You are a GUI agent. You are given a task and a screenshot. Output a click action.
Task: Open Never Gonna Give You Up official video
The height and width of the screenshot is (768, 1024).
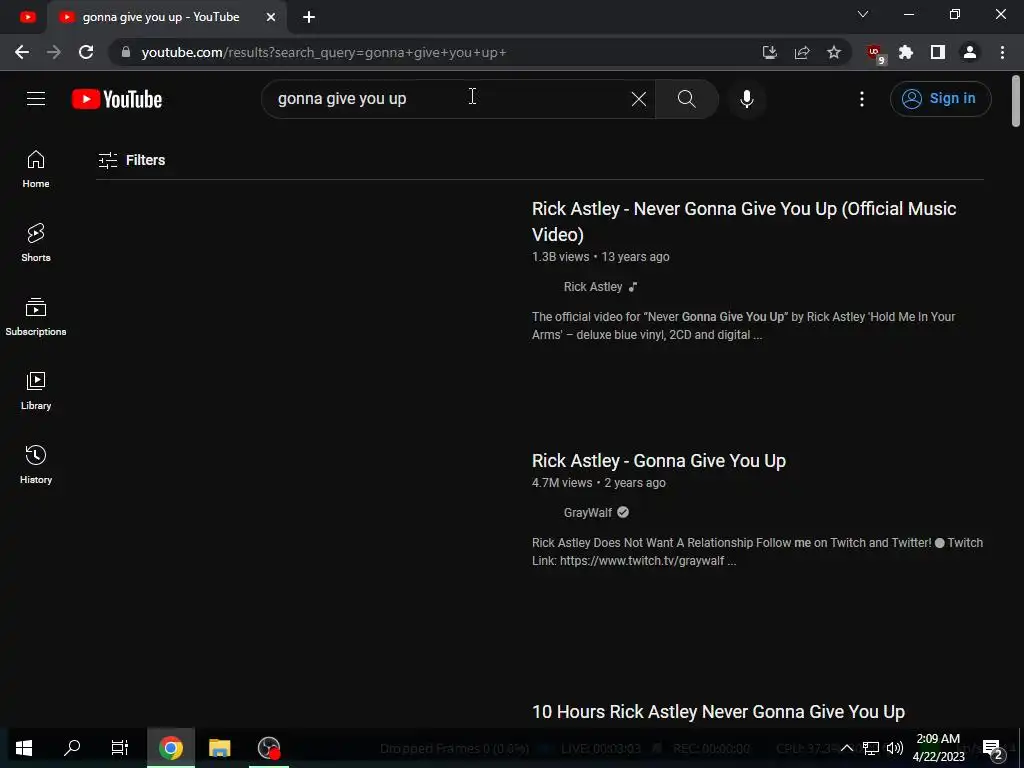coord(744,221)
